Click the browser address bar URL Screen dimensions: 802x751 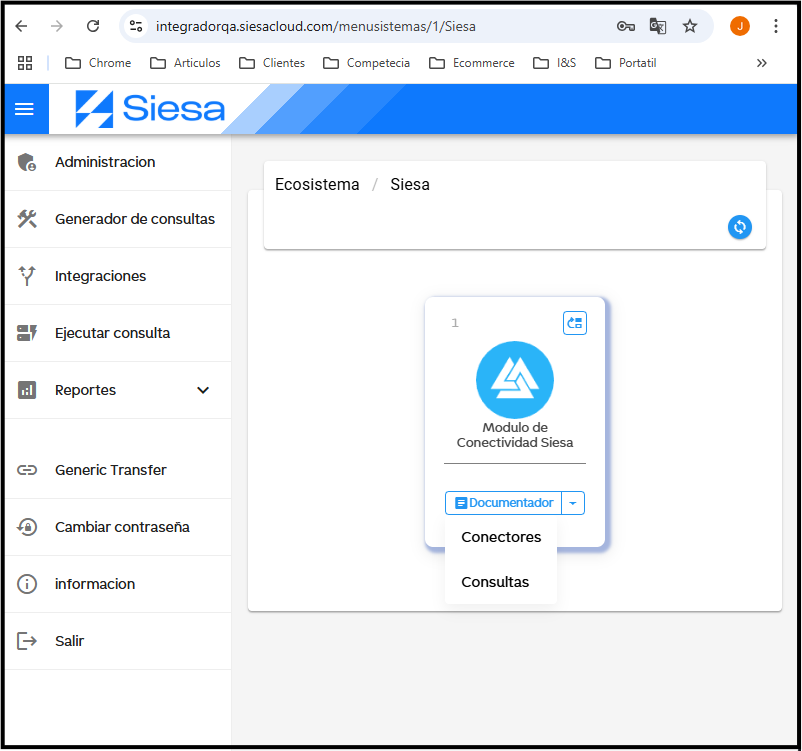(x=315, y=26)
